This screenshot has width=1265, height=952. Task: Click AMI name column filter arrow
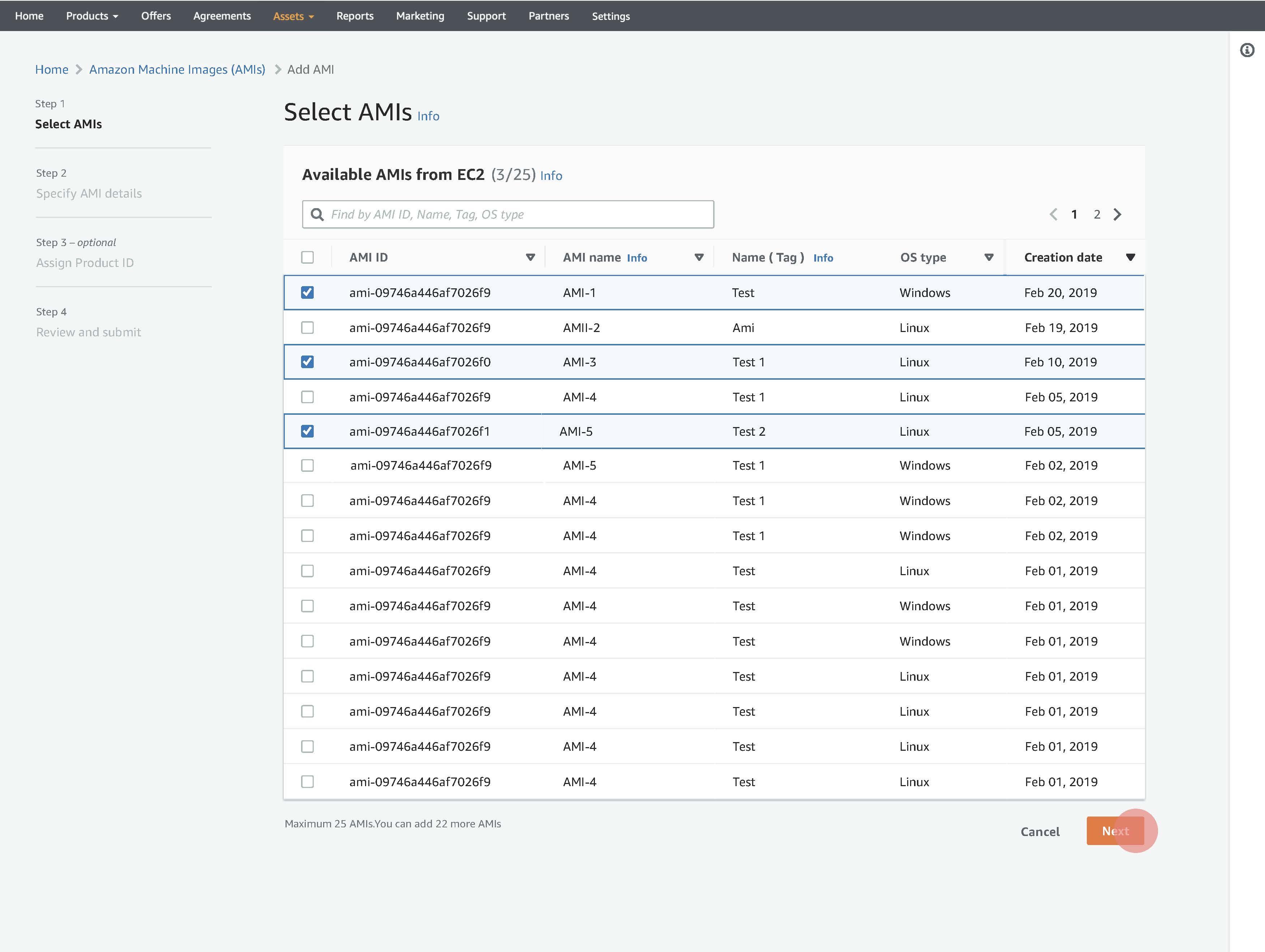tap(699, 257)
